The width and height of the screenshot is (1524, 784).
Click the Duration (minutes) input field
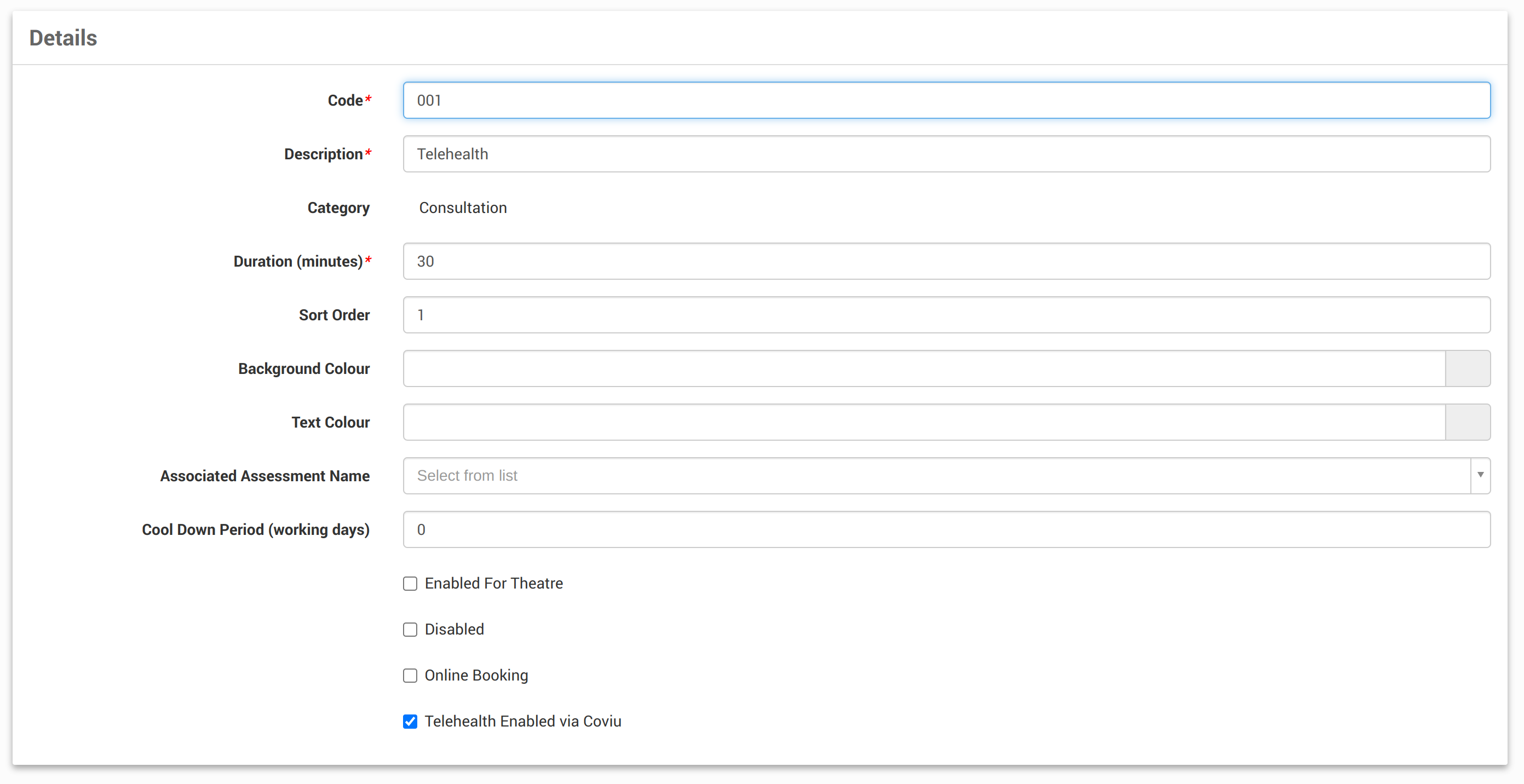coord(946,261)
